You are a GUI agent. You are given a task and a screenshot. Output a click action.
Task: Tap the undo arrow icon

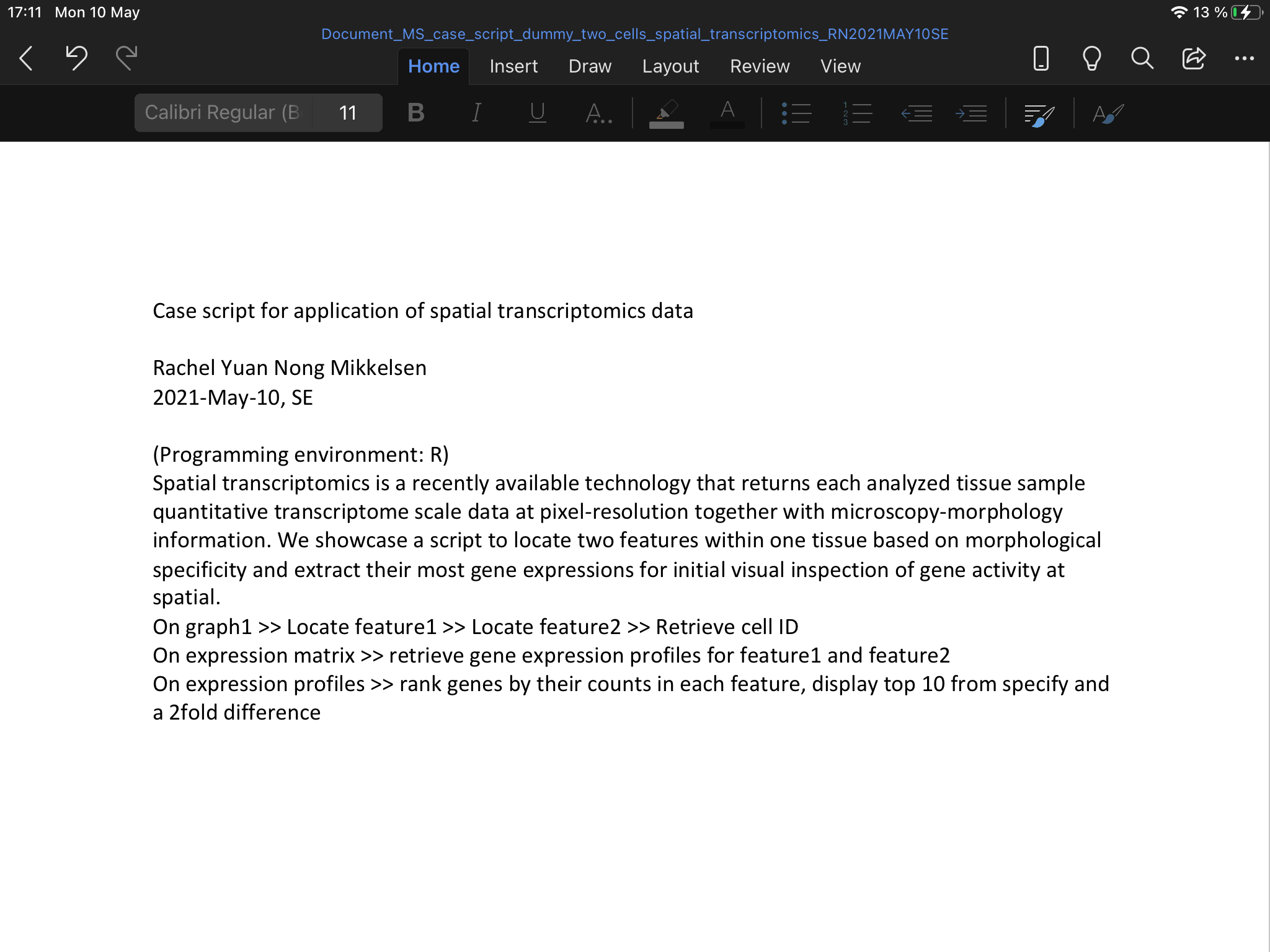coord(76,58)
